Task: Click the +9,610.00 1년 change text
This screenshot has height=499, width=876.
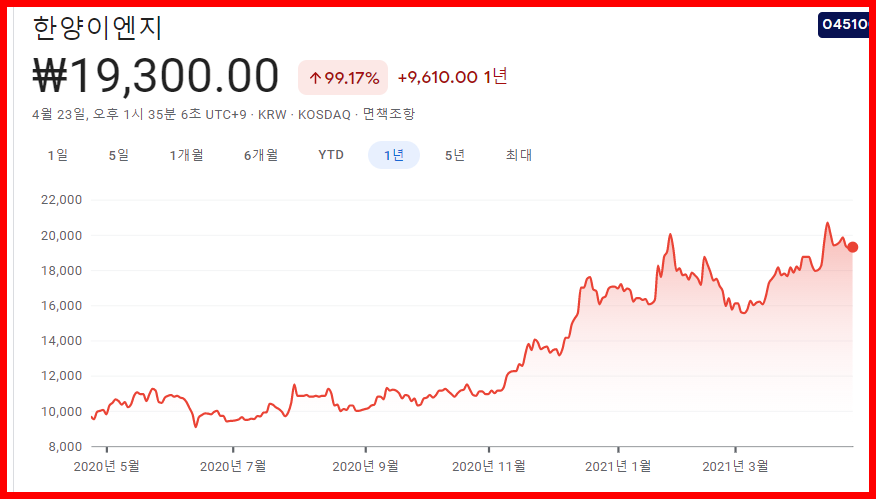Action: click(453, 77)
